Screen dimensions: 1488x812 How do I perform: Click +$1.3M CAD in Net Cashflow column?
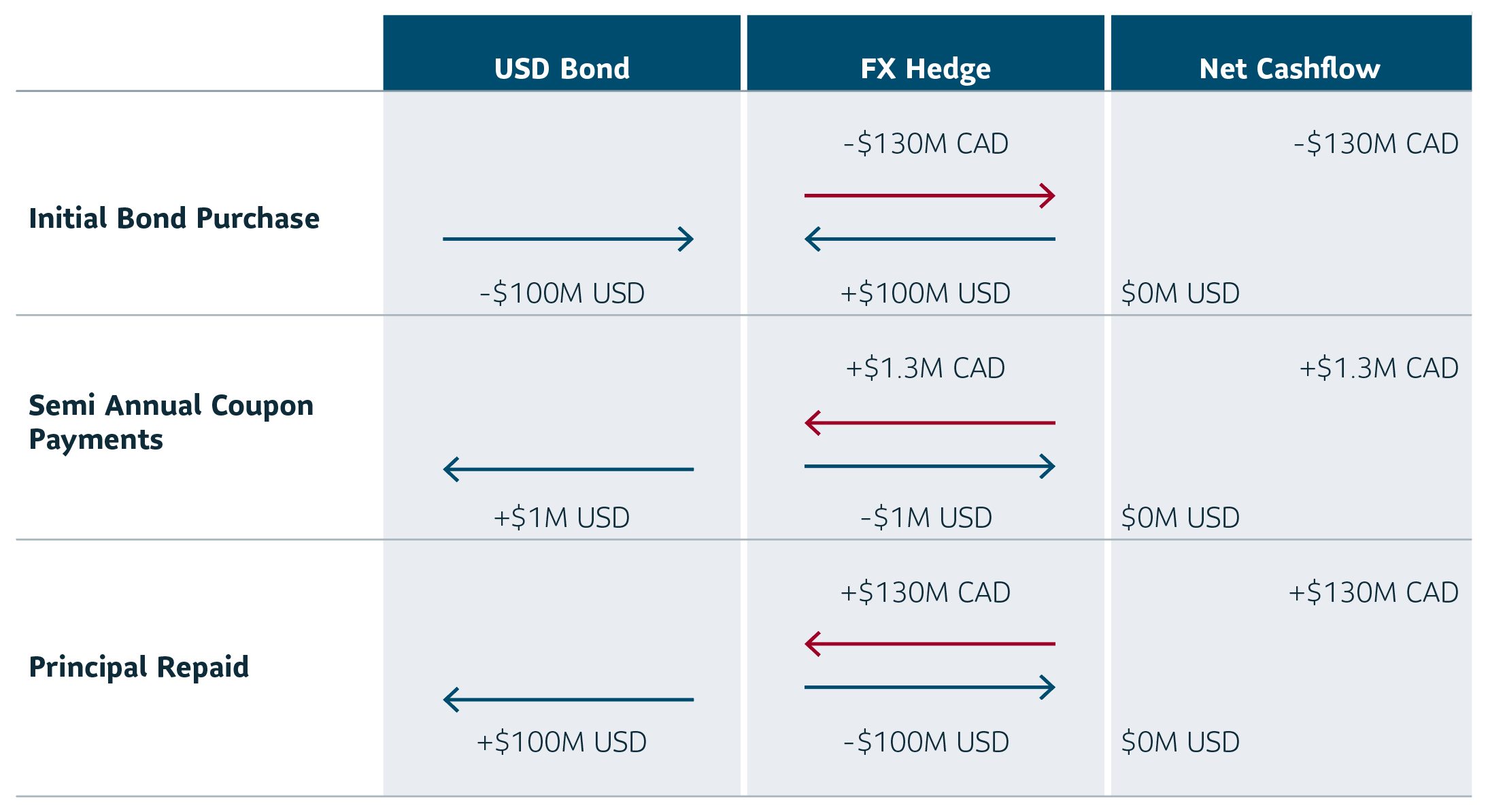tap(1379, 369)
